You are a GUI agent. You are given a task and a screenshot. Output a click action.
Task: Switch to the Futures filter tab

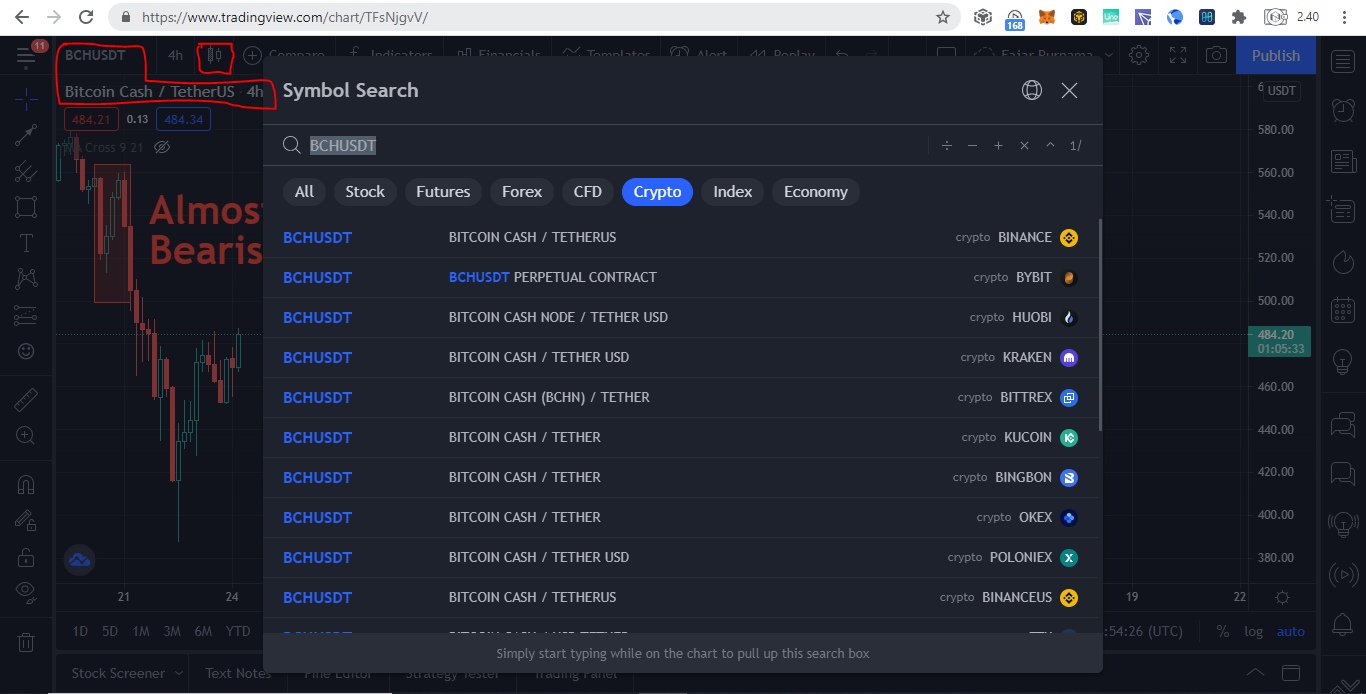(x=443, y=192)
